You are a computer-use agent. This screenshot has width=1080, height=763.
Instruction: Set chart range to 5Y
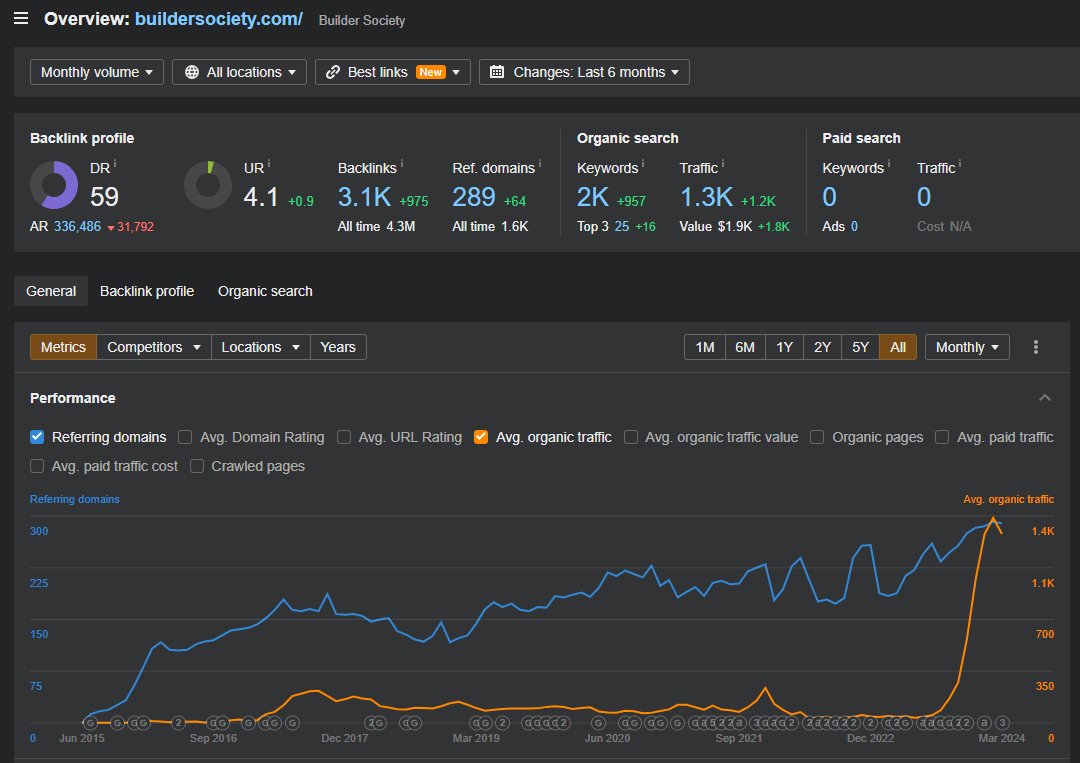(x=860, y=347)
